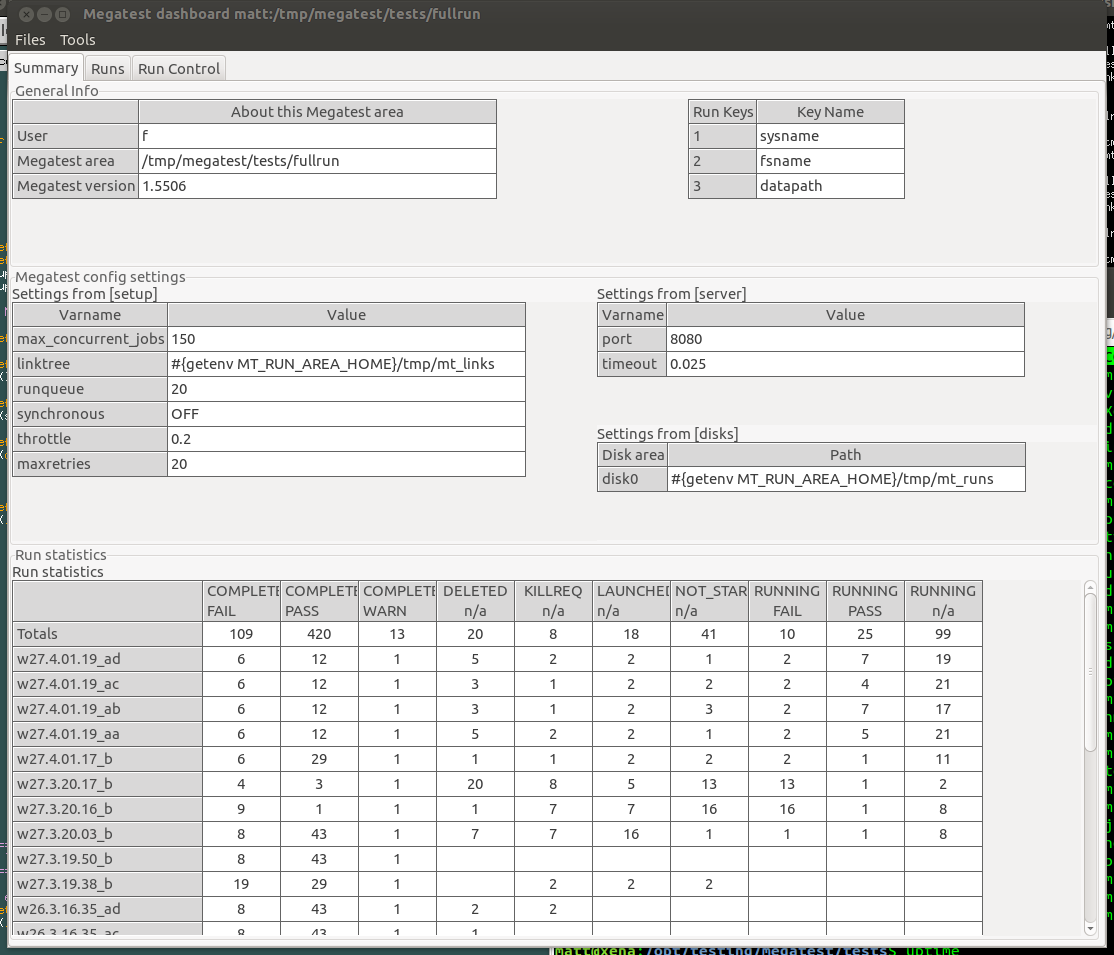Screen dimensions: 1114x955
Task: Select the timeout value 0.025
Action: (845, 364)
